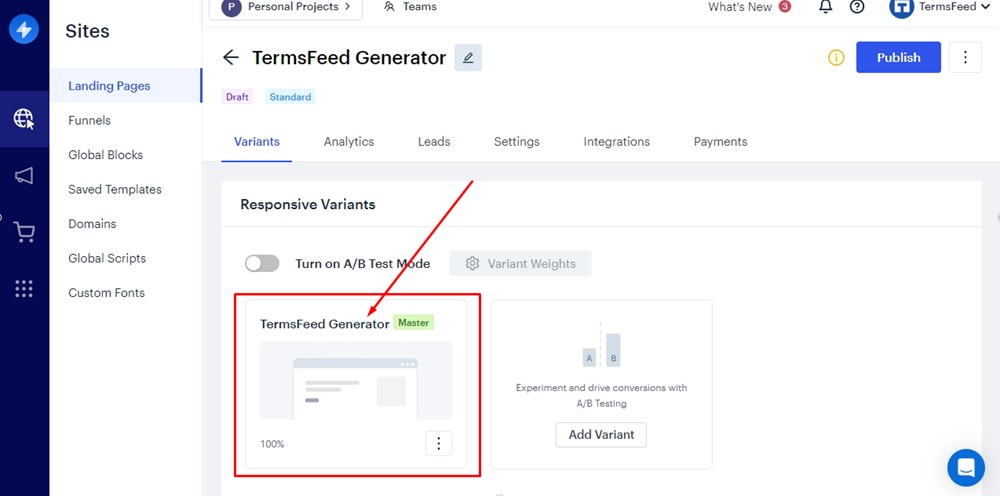Switch to the Leads tab
Viewport: 1000px width, 496px height.
tap(434, 142)
